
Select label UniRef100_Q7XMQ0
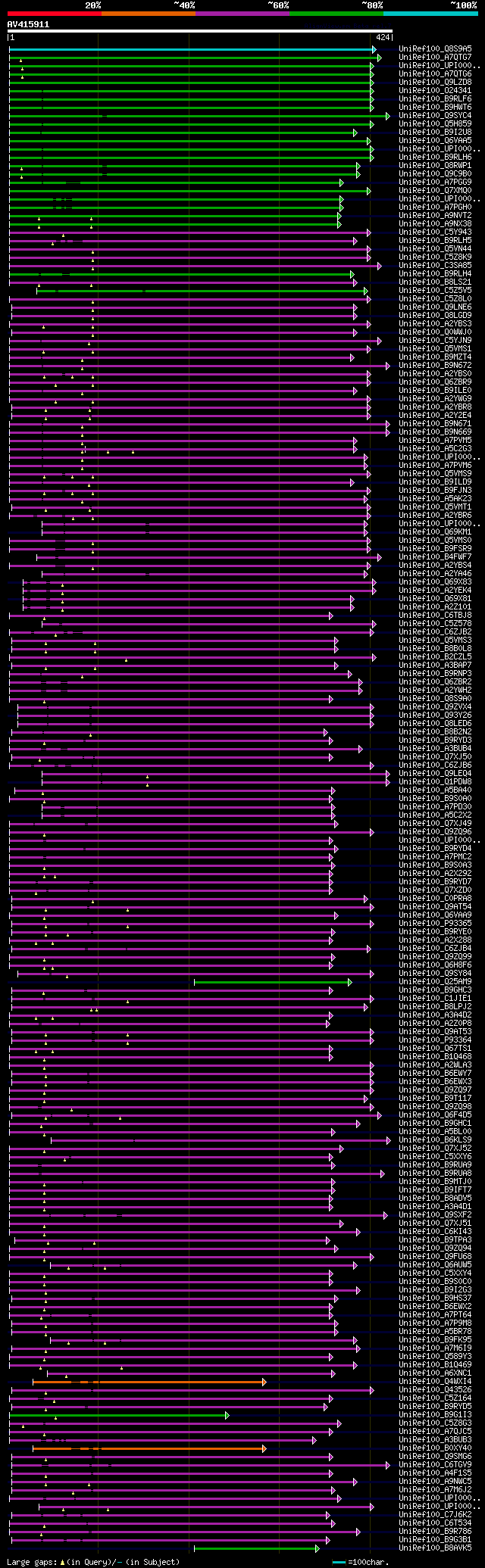(435, 191)
